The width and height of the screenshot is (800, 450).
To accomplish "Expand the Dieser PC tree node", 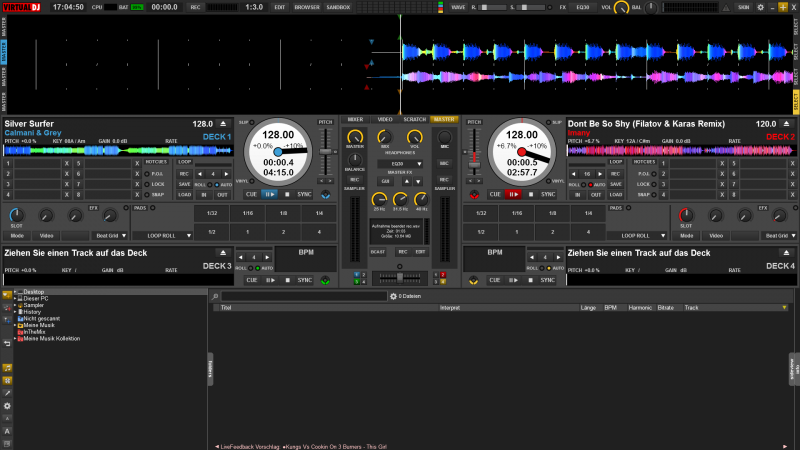I will [x=15, y=298].
